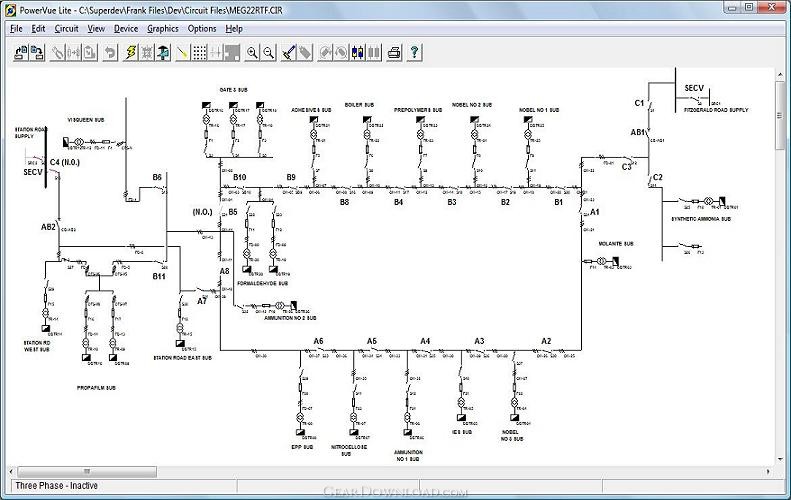791x500 pixels.
Task: Click the save circuit file icon
Action: pos(37,52)
